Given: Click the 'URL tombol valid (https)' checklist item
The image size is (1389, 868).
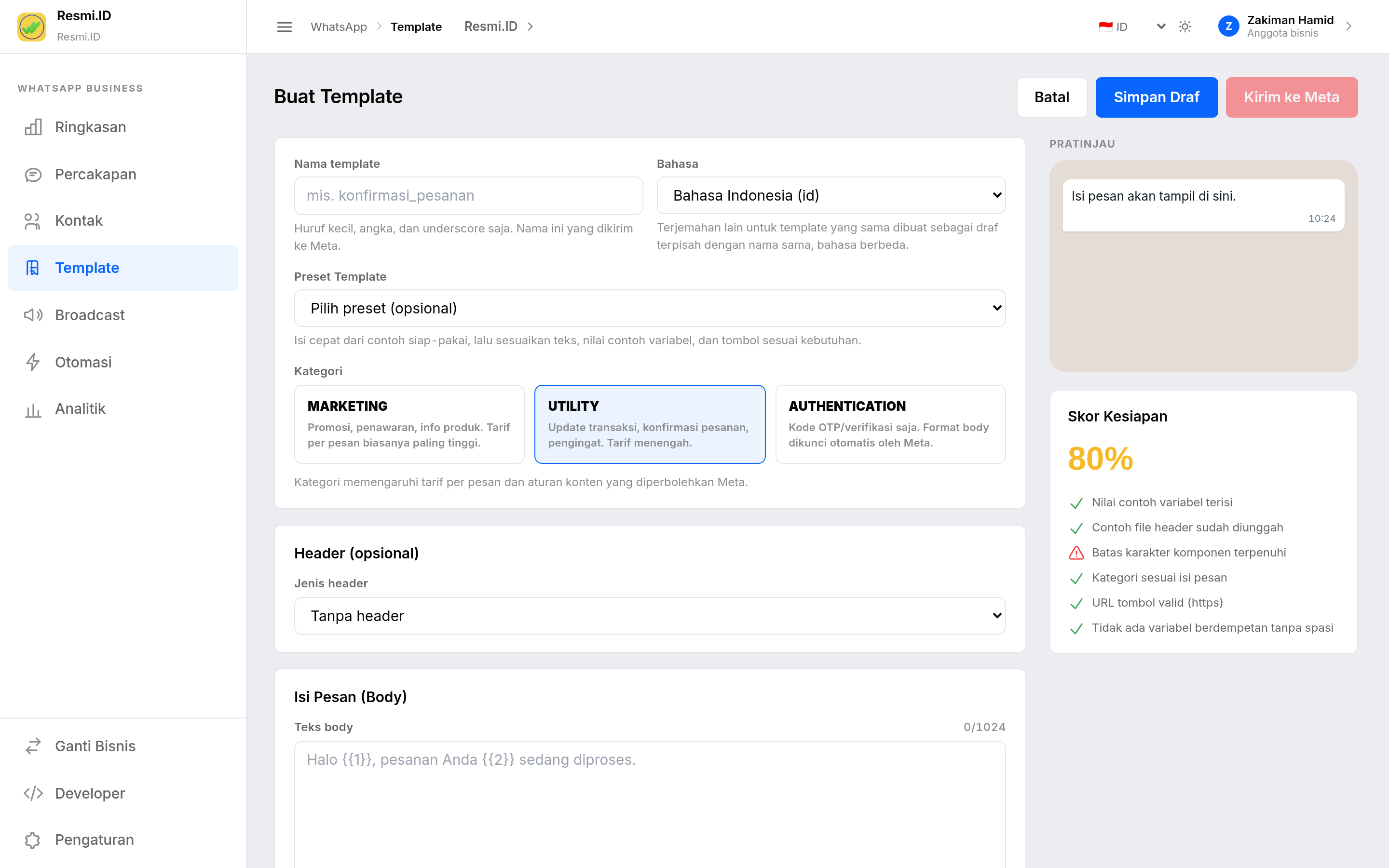Looking at the screenshot, I should click(x=1157, y=603).
